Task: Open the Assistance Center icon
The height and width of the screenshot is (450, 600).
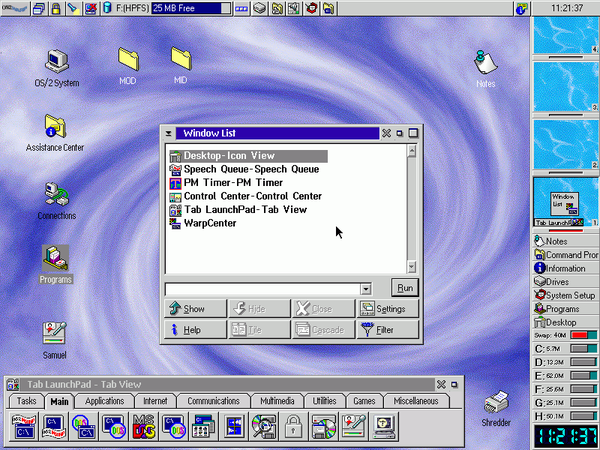Action: (55, 127)
